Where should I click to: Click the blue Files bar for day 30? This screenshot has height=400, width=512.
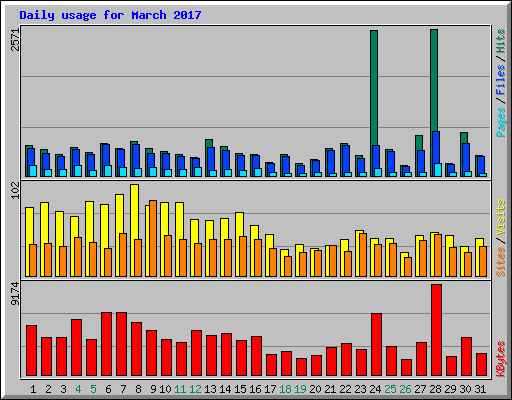pos(466,157)
